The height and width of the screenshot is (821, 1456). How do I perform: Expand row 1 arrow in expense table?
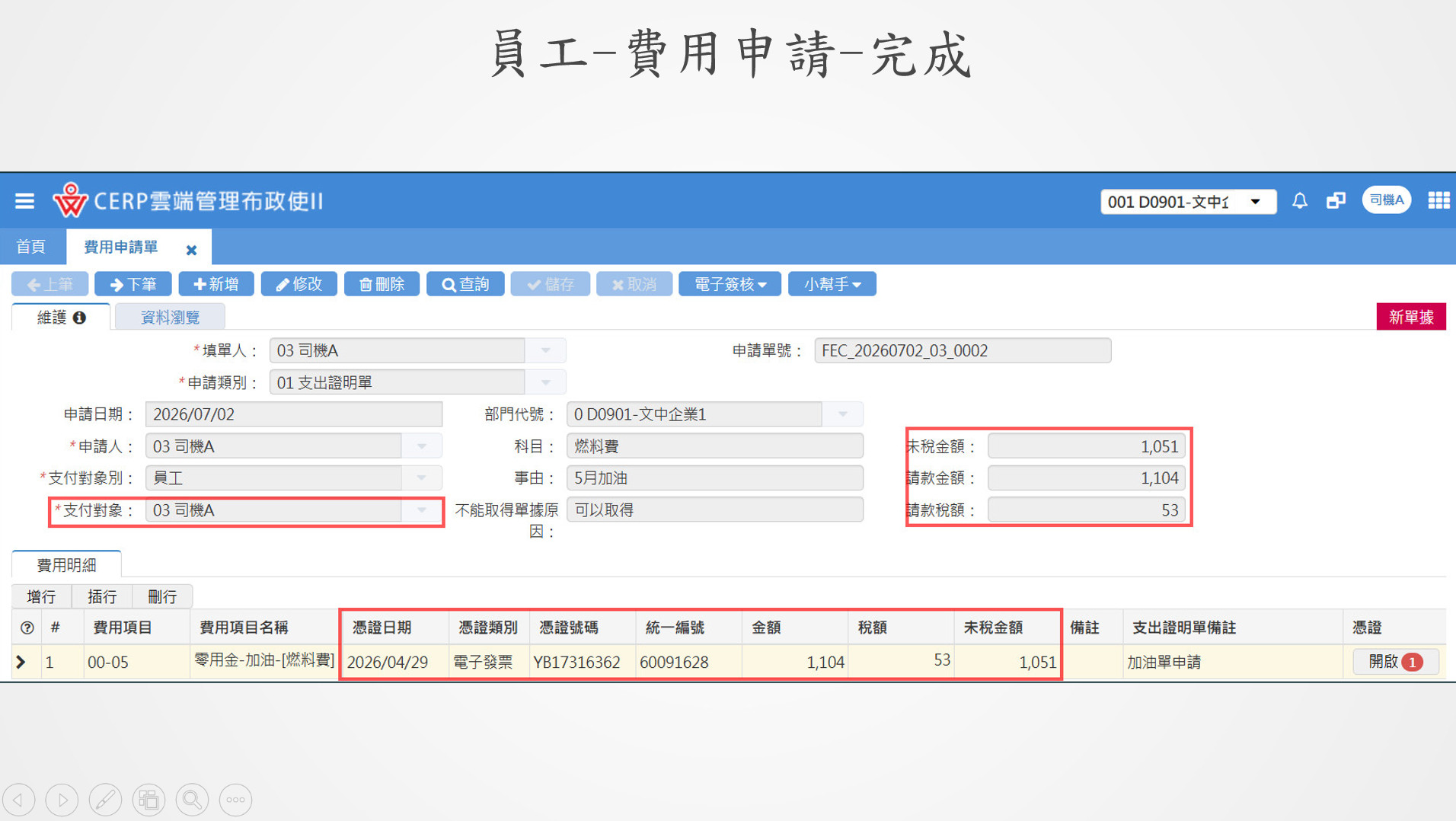tap(21, 662)
